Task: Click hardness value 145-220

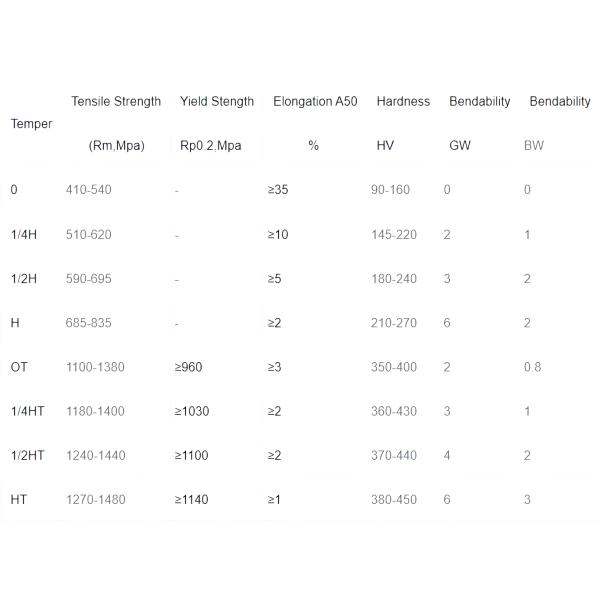Action: pyautogui.click(x=393, y=235)
